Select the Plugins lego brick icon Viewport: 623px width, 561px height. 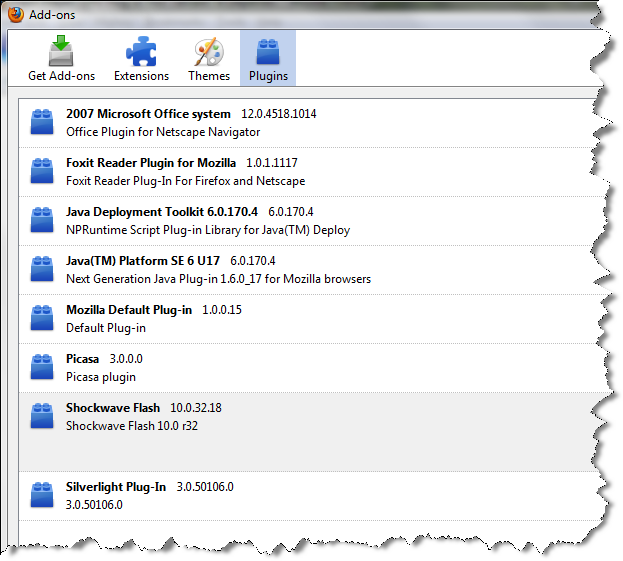pos(268,52)
